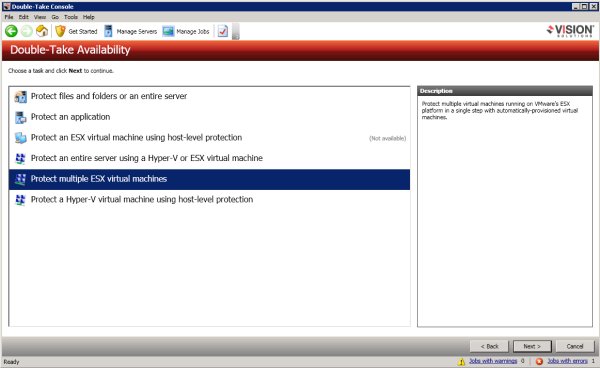This screenshot has height=368, width=600.
Task: Go to the Home icon in toolbar
Action: (x=42, y=31)
